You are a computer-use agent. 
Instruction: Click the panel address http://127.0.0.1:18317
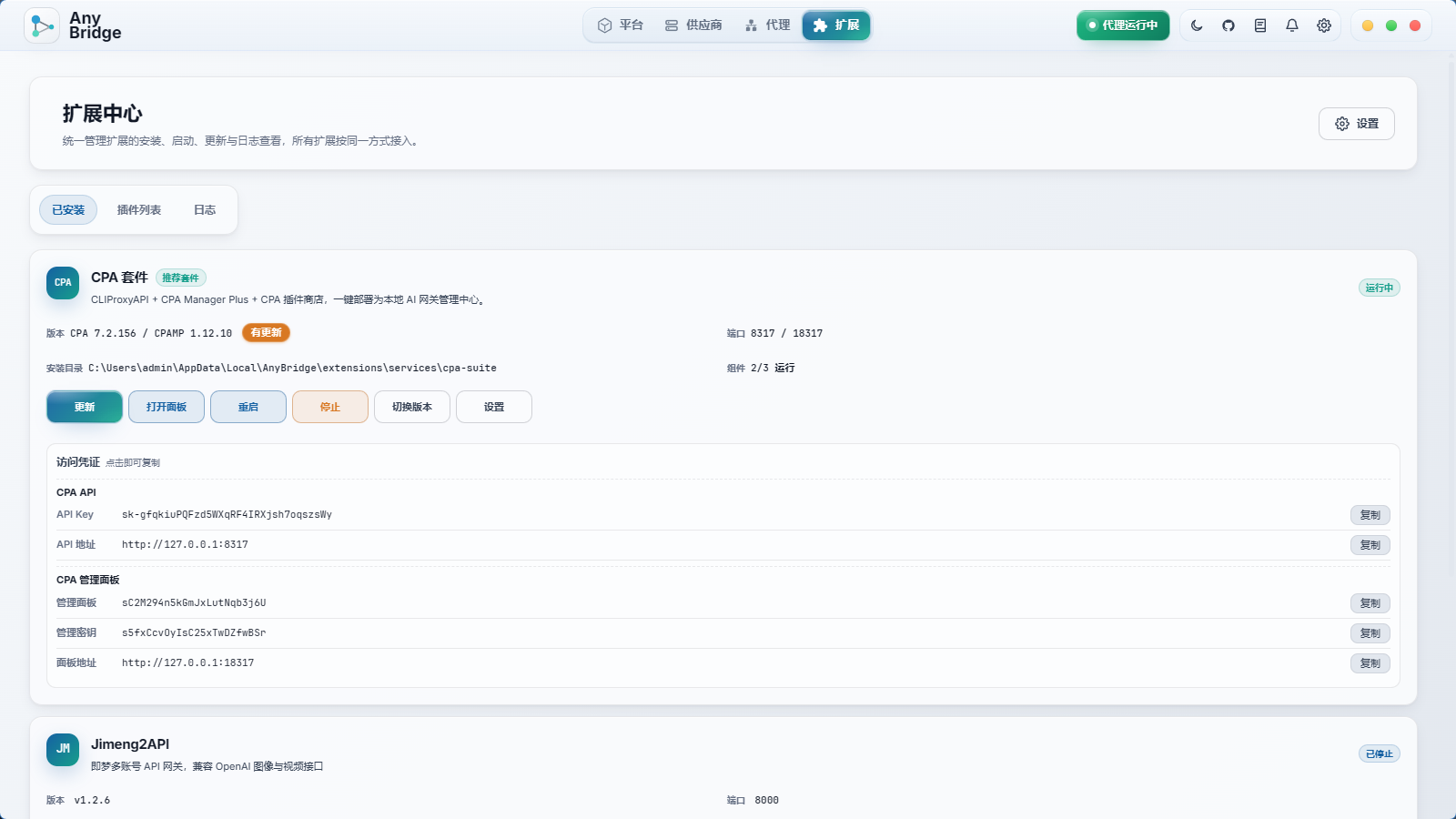point(188,663)
